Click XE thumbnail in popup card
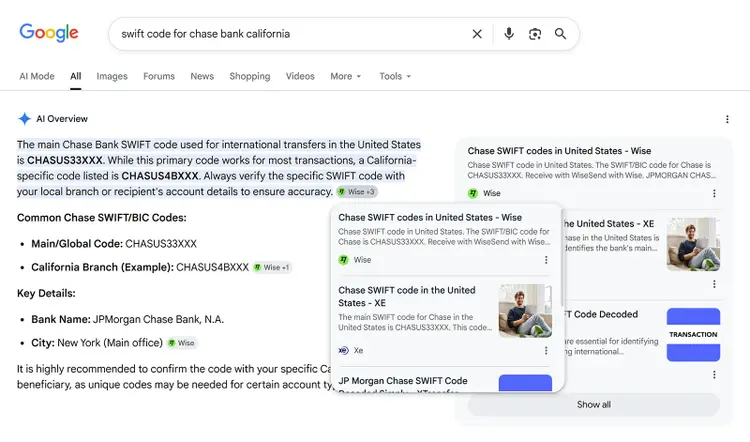The height and width of the screenshot is (442, 750). coord(525,311)
